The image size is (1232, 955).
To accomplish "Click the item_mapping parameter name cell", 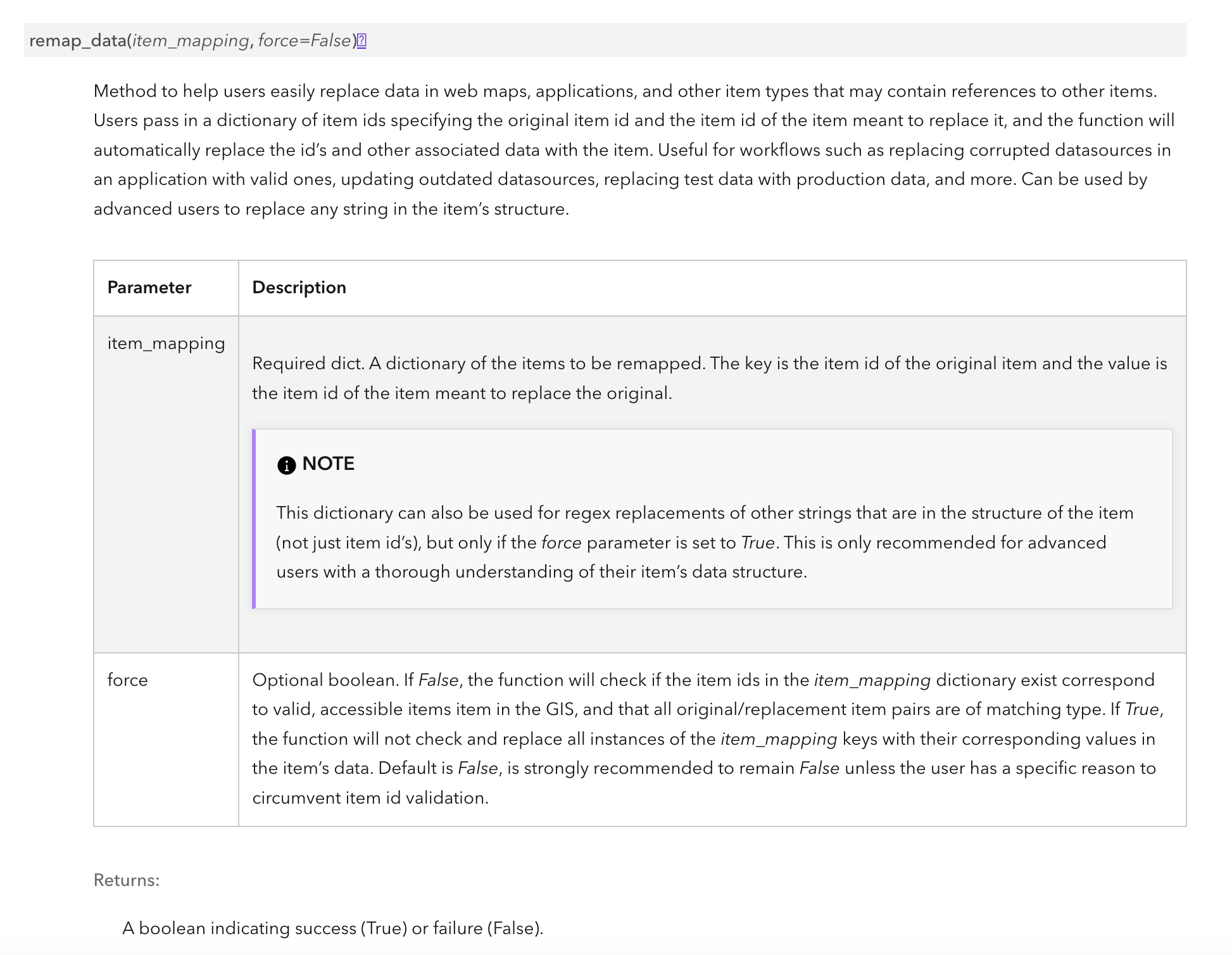I will [166, 343].
